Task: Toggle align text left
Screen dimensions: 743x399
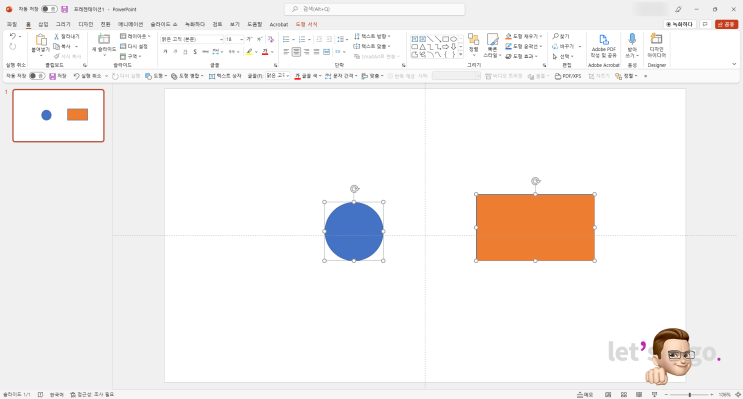Action: [x=286, y=52]
